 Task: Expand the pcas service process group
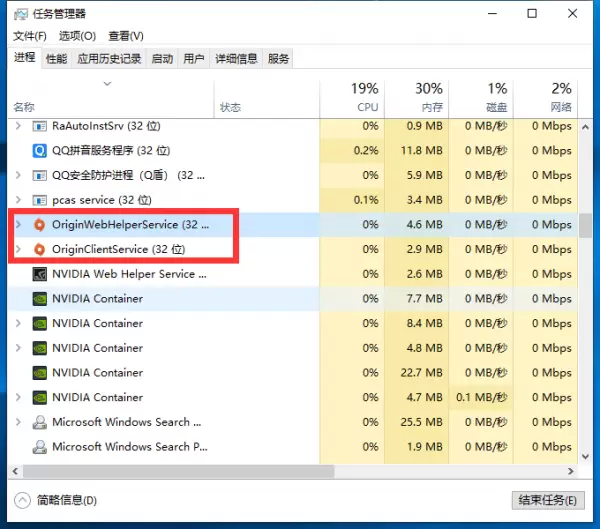coord(18,199)
